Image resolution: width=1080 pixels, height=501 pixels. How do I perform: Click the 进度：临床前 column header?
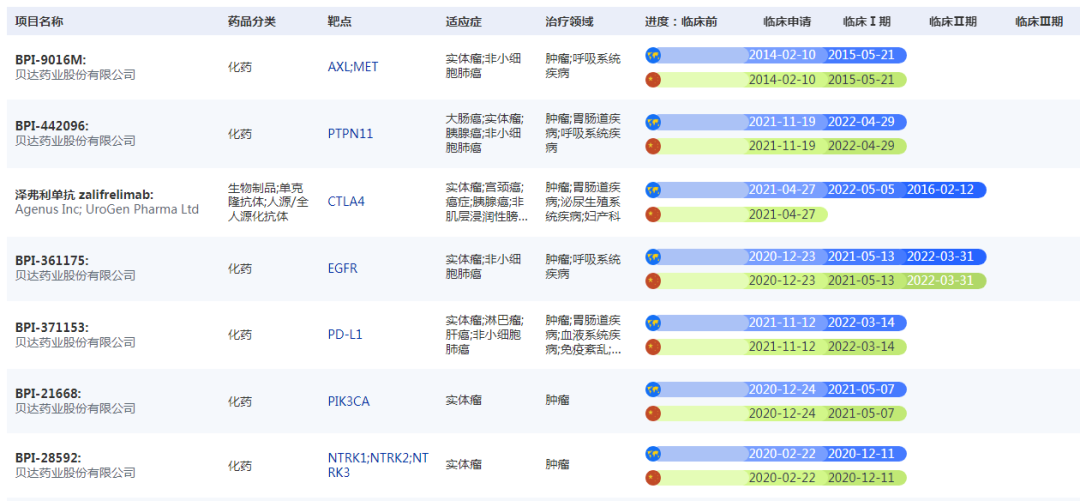681,21
